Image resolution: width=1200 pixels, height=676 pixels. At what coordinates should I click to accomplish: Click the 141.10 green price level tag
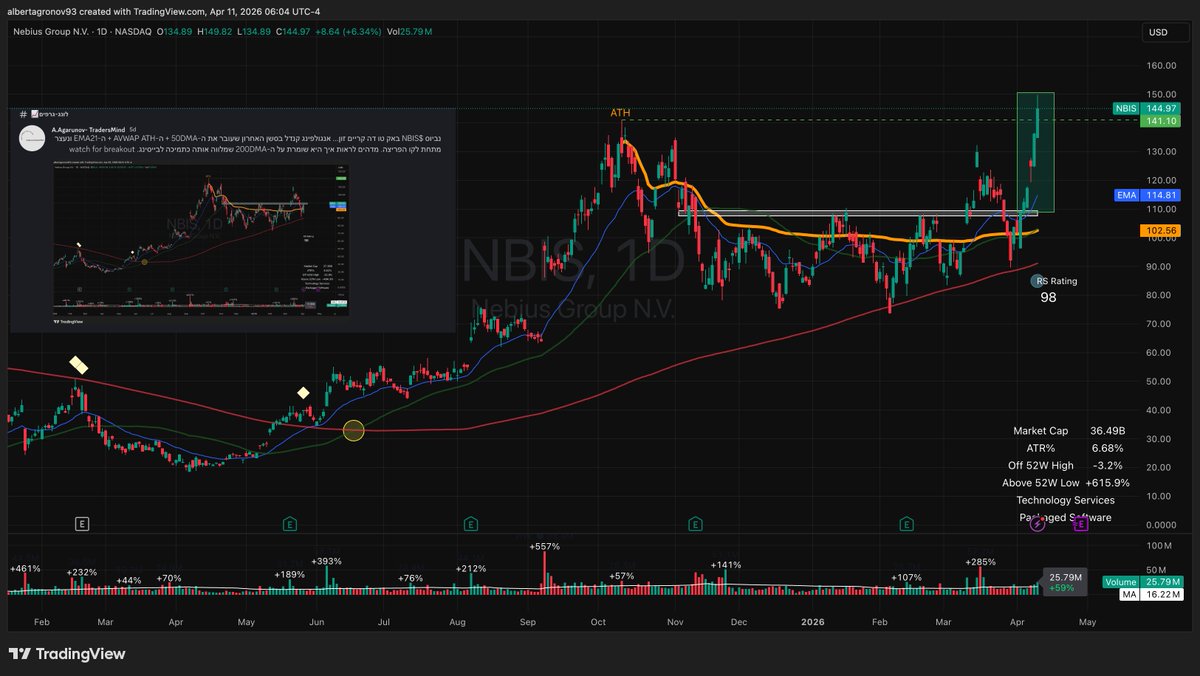coord(1158,120)
